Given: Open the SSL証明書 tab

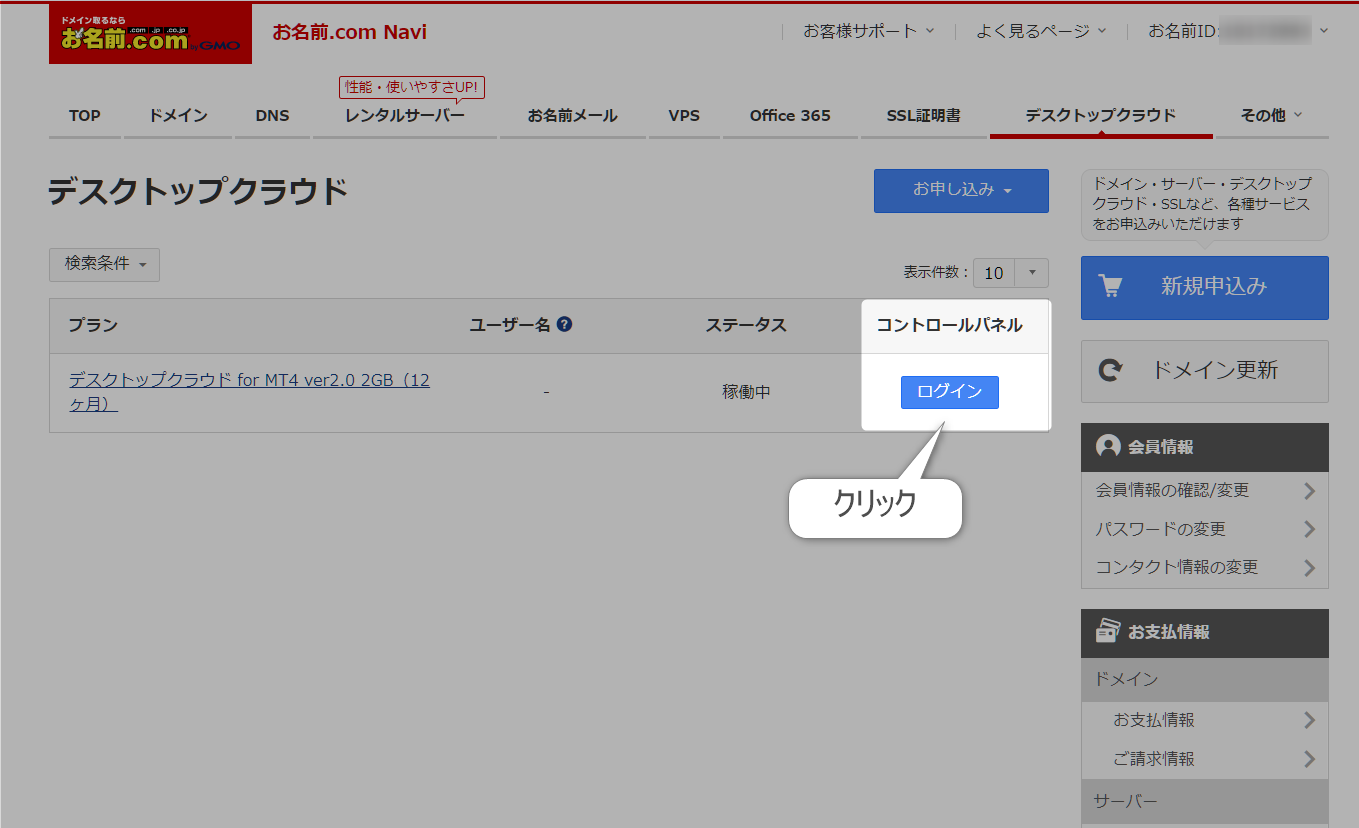Looking at the screenshot, I should [924, 116].
